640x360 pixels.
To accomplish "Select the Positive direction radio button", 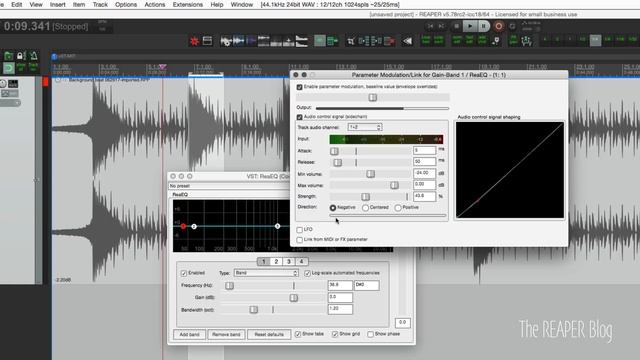I will coord(398,208).
